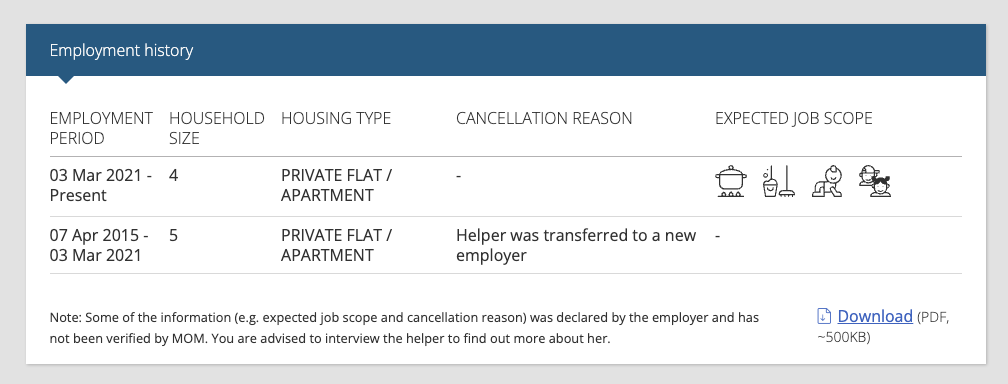Click the Expected Job Scope column header
The width and height of the screenshot is (1008, 384).
[793, 118]
